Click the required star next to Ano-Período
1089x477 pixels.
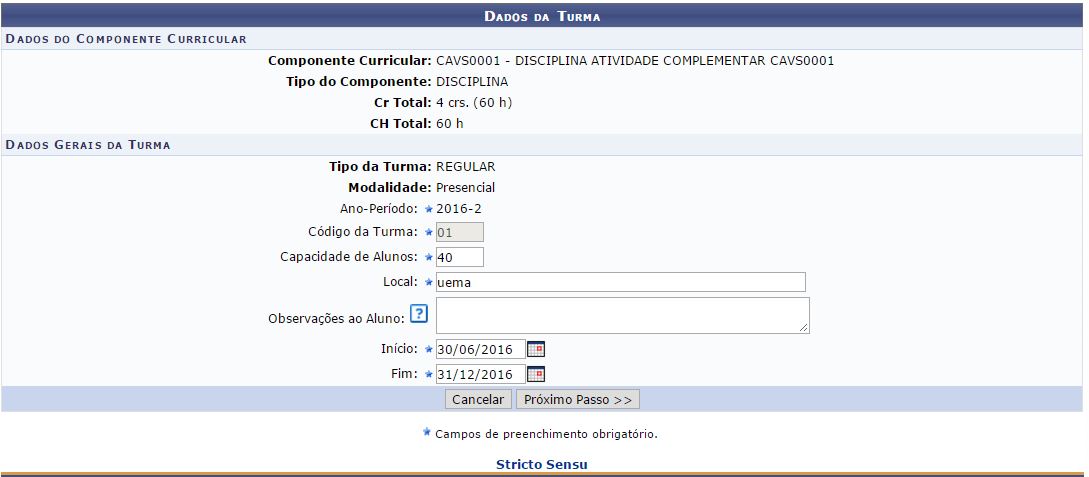429,209
